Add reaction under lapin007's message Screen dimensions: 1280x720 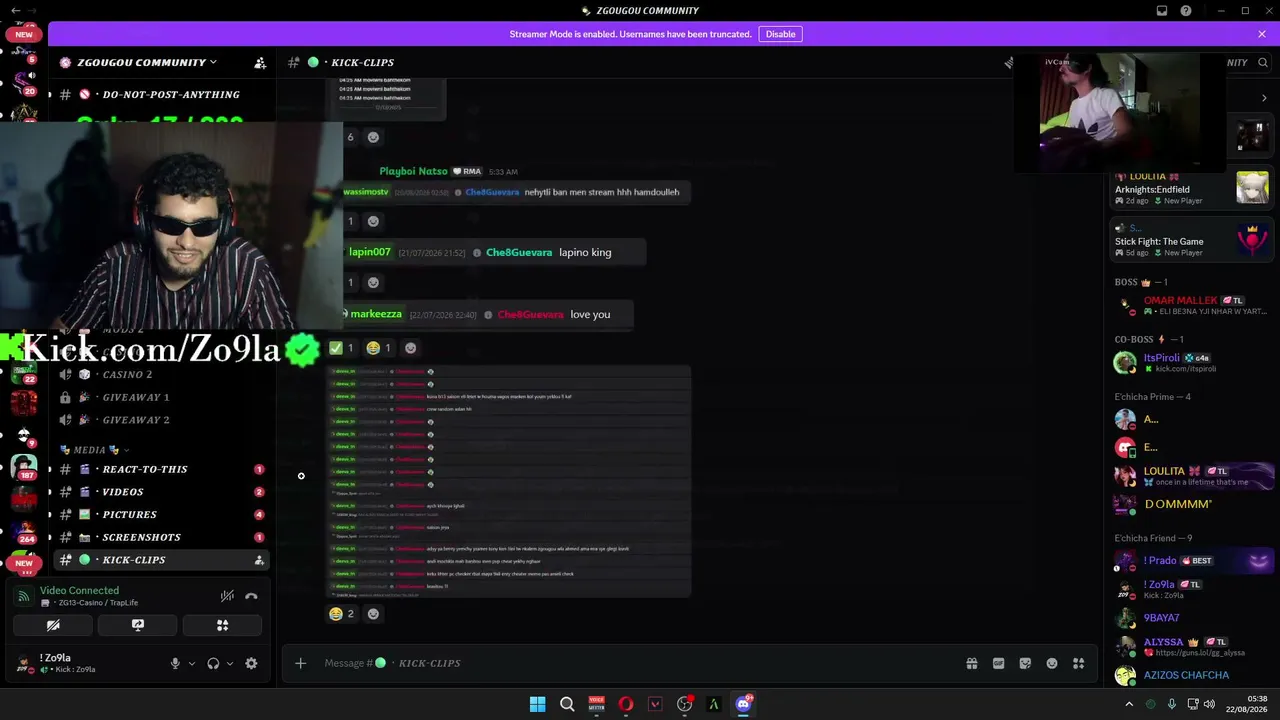pos(373,282)
